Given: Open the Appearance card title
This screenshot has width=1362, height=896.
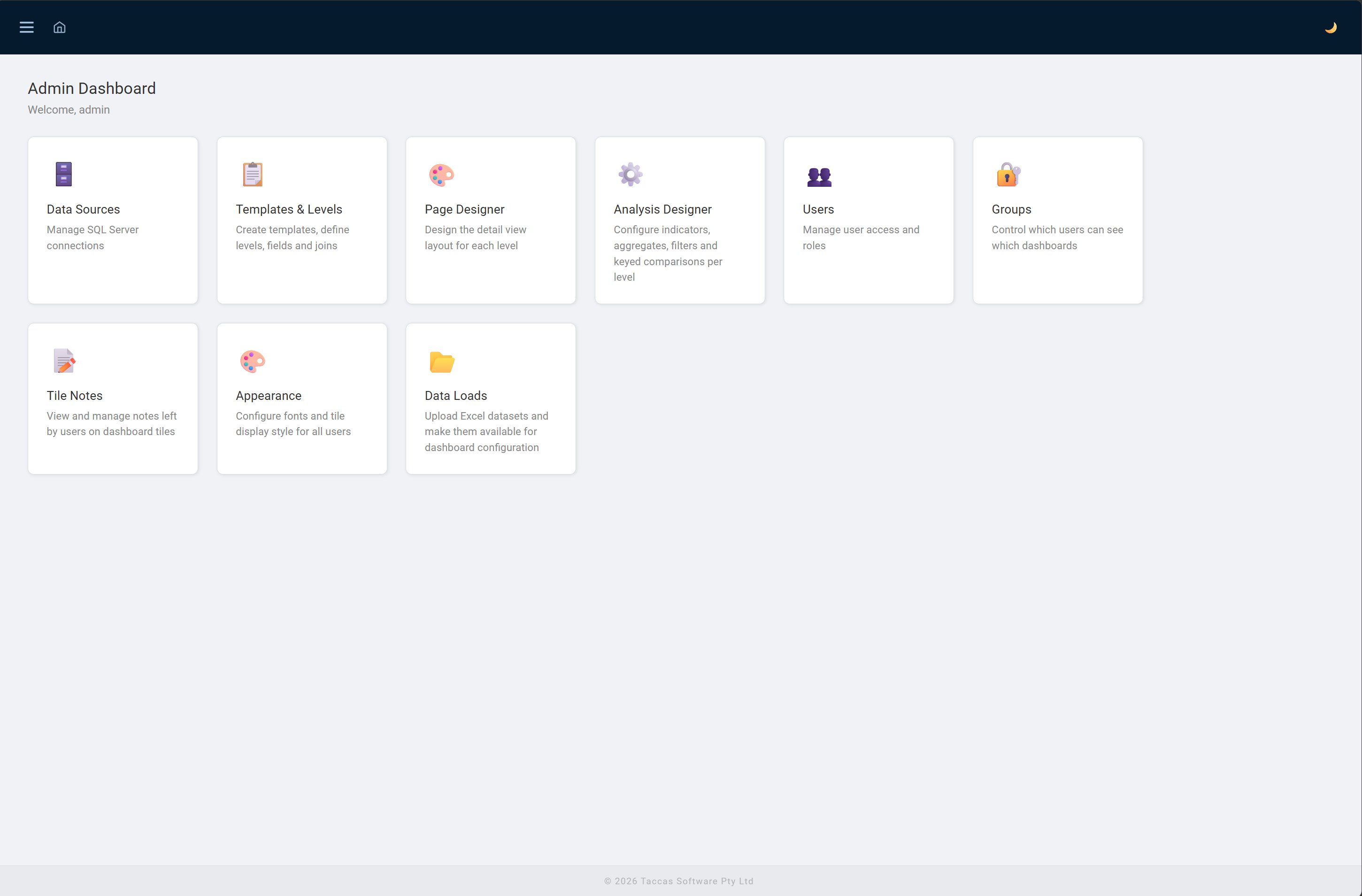Looking at the screenshot, I should click(x=269, y=395).
